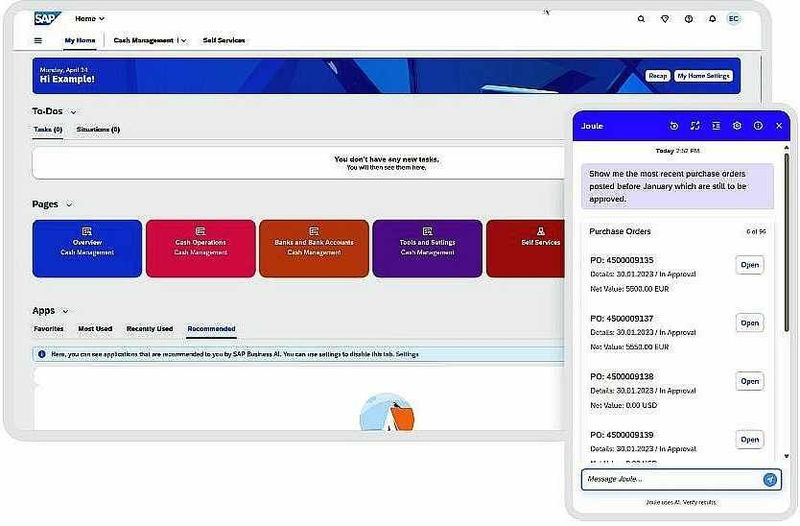Open the Tools and Settings page tile
The image size is (800, 526).
point(428,248)
